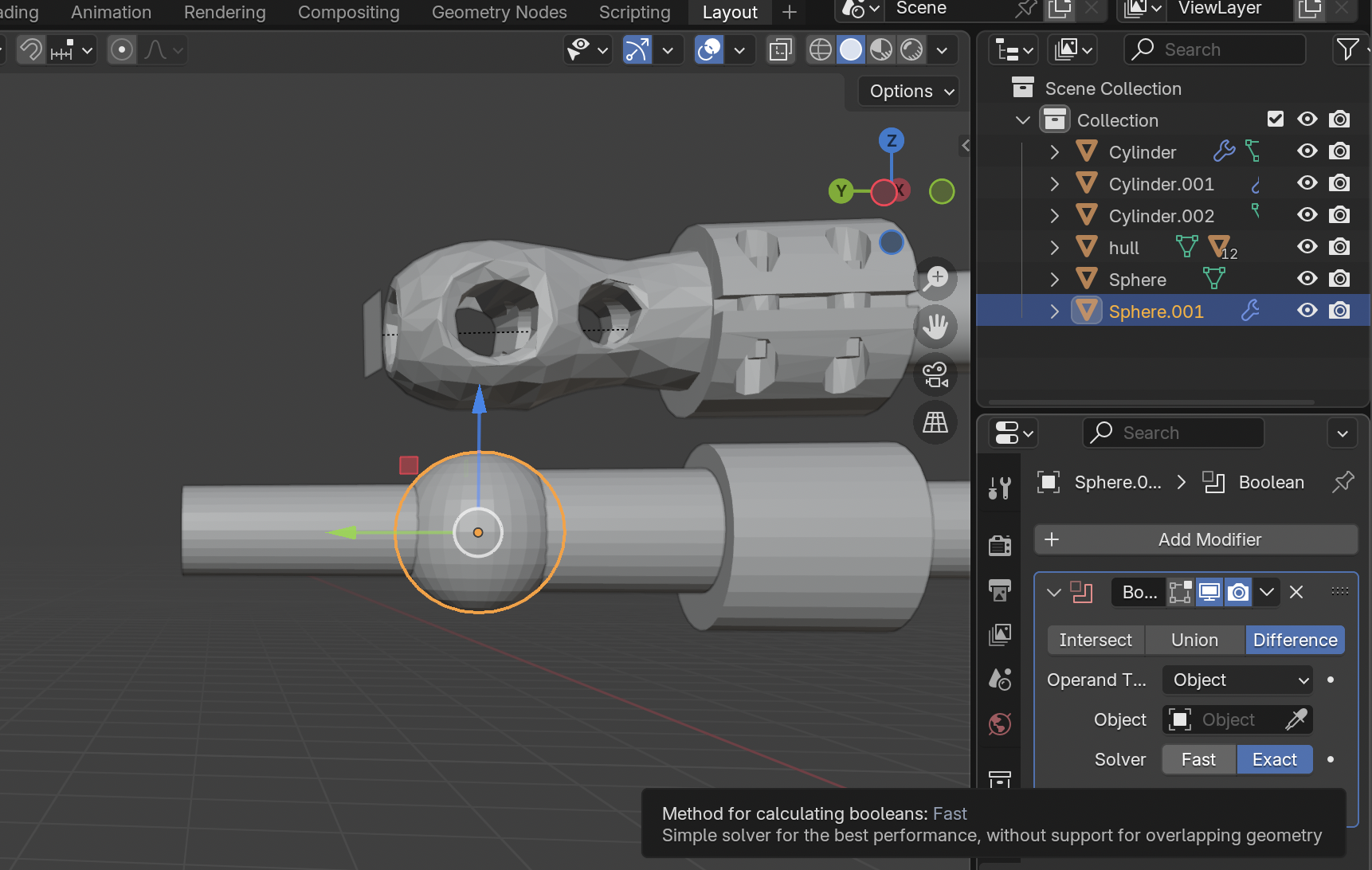Switch perspective/orthographic with grid icon

tap(935, 422)
